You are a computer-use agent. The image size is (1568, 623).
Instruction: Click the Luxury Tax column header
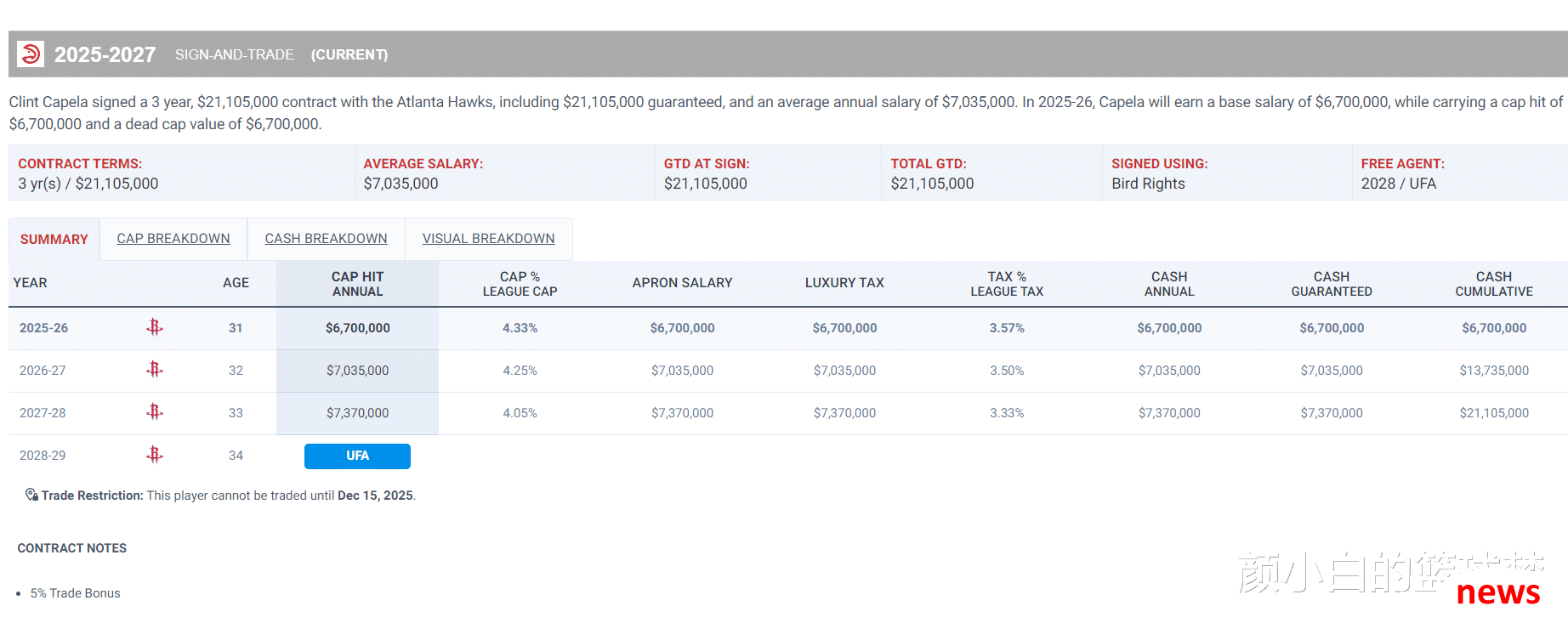(844, 283)
